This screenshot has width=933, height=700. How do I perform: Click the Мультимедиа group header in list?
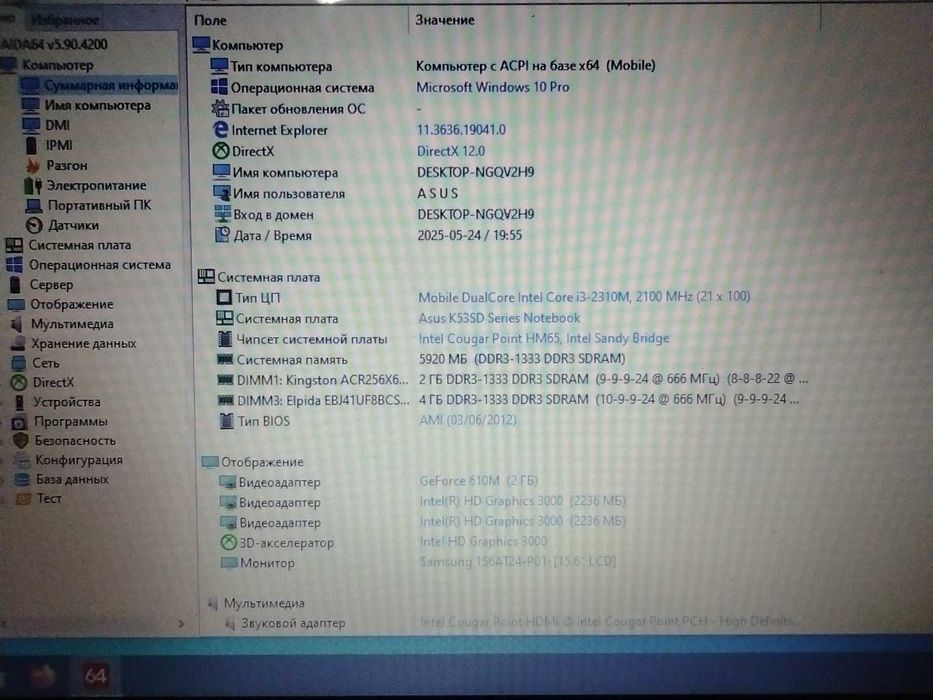pyautogui.click(x=256, y=603)
